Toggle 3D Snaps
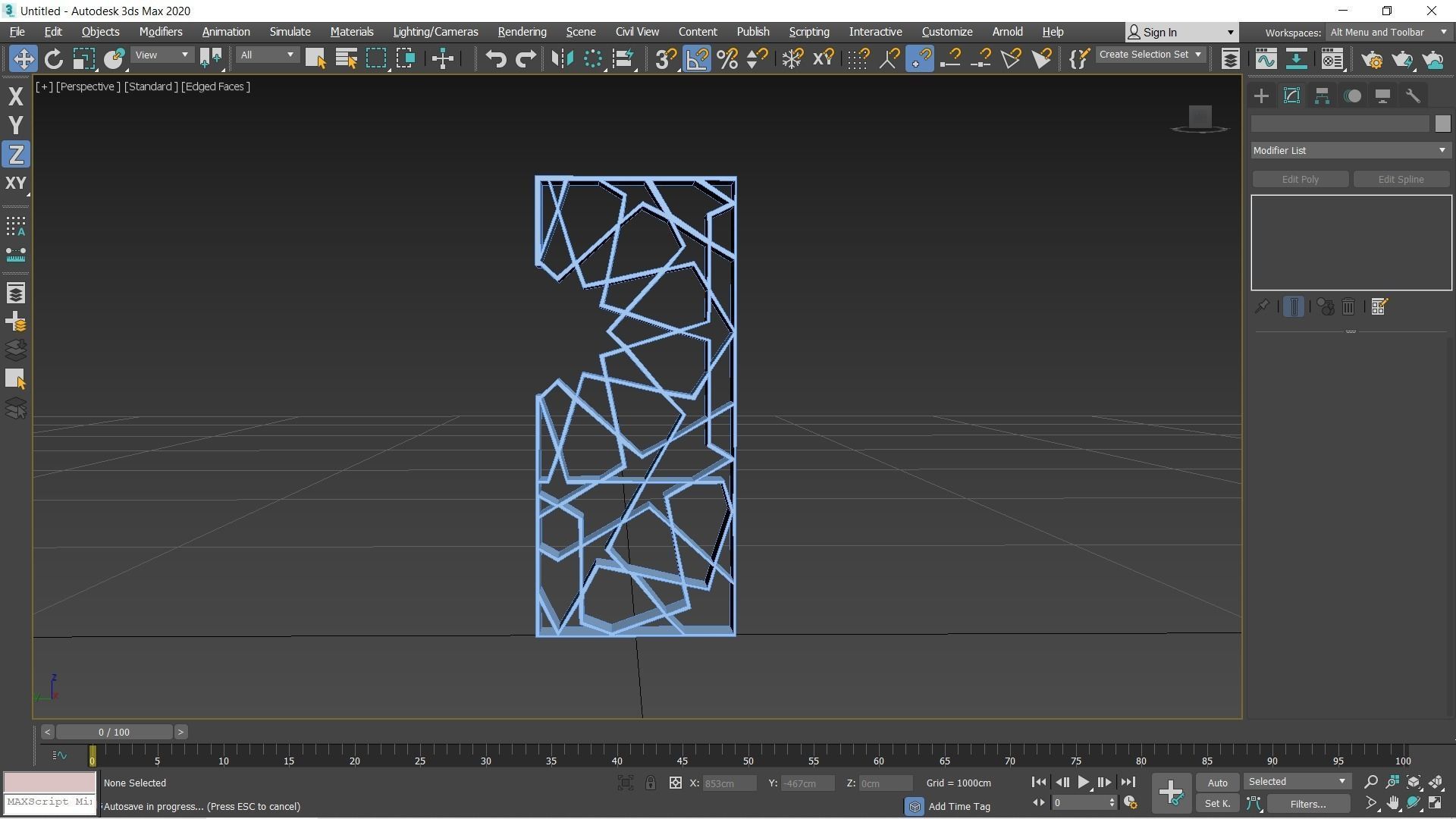 tap(665, 58)
